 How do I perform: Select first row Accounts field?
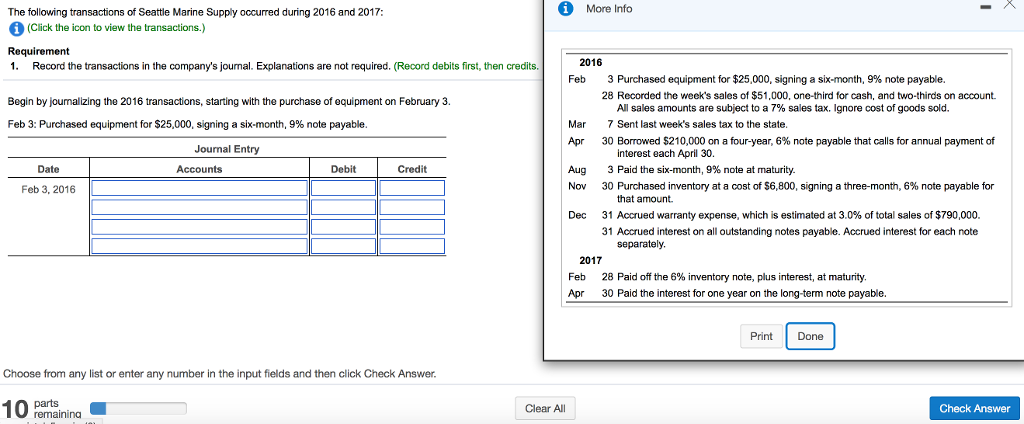(199, 188)
